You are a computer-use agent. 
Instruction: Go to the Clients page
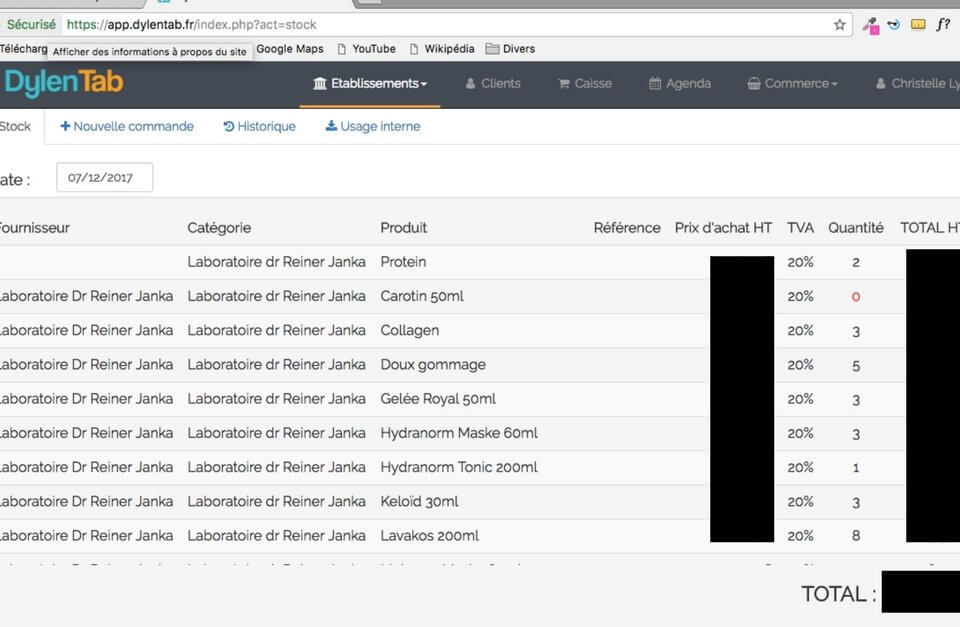pyautogui.click(x=493, y=84)
